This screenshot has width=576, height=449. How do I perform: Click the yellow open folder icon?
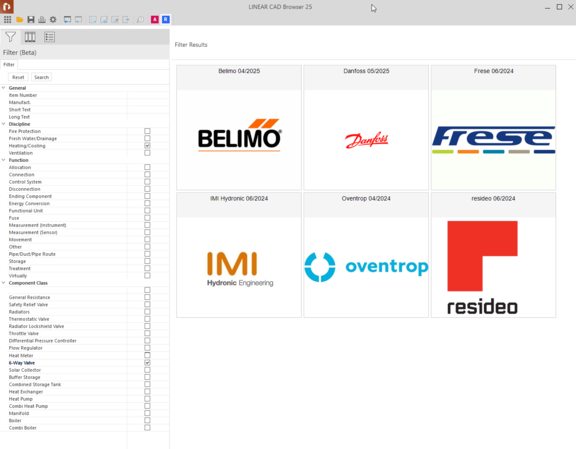[19, 19]
